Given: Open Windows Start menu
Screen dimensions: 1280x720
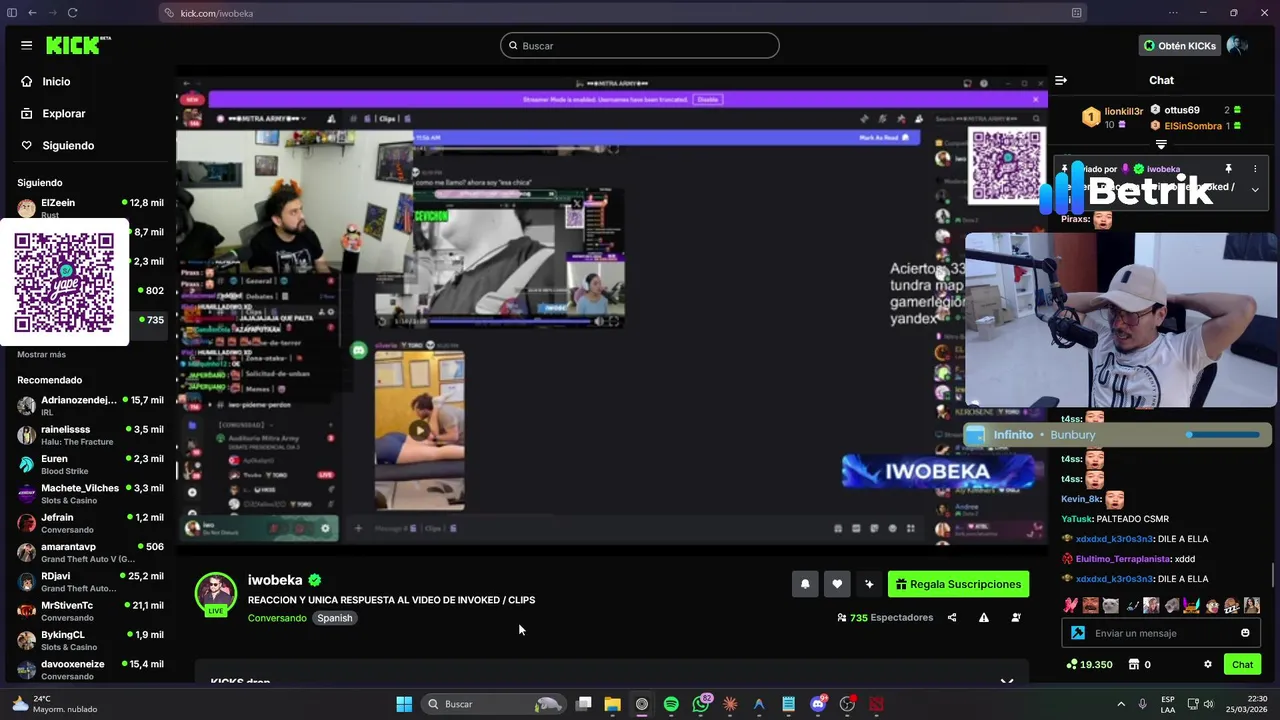Looking at the screenshot, I should tap(404, 704).
